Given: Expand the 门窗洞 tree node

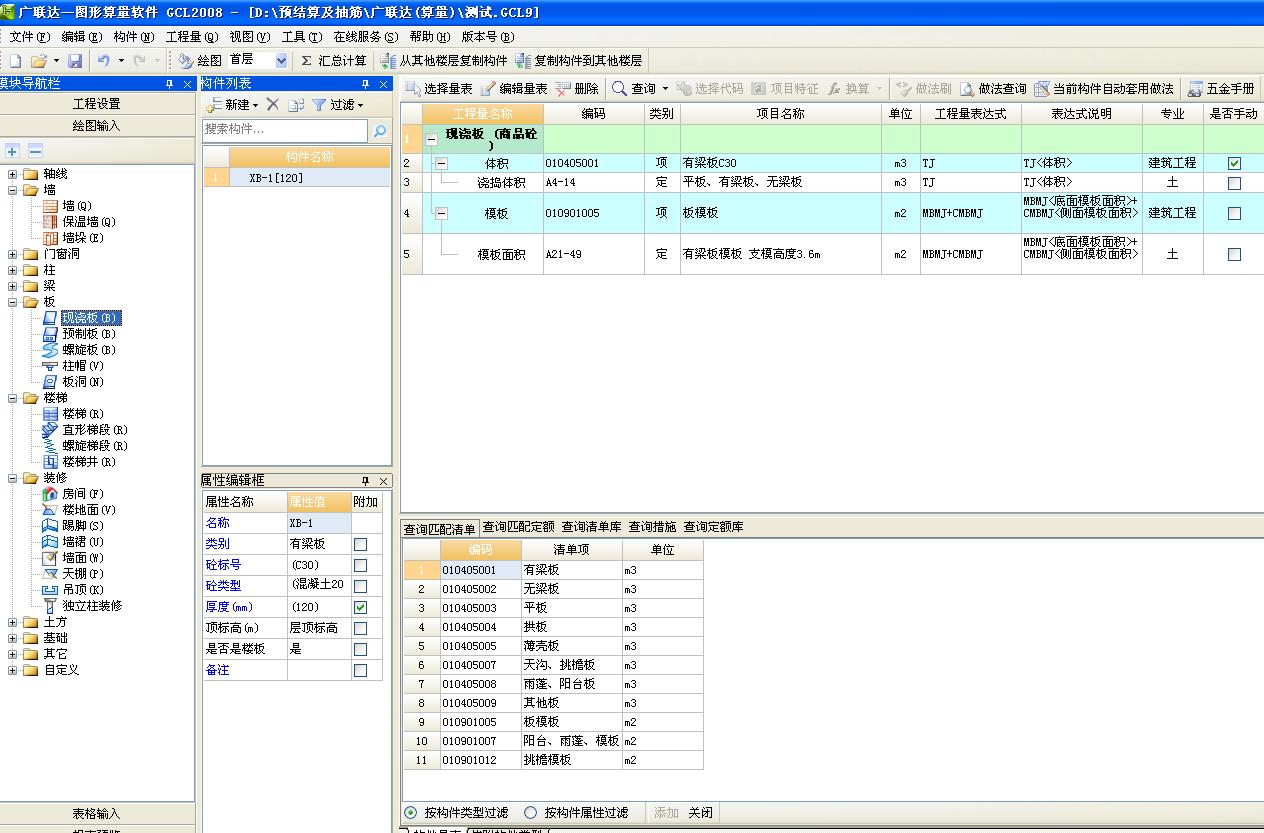Looking at the screenshot, I should tap(13, 254).
